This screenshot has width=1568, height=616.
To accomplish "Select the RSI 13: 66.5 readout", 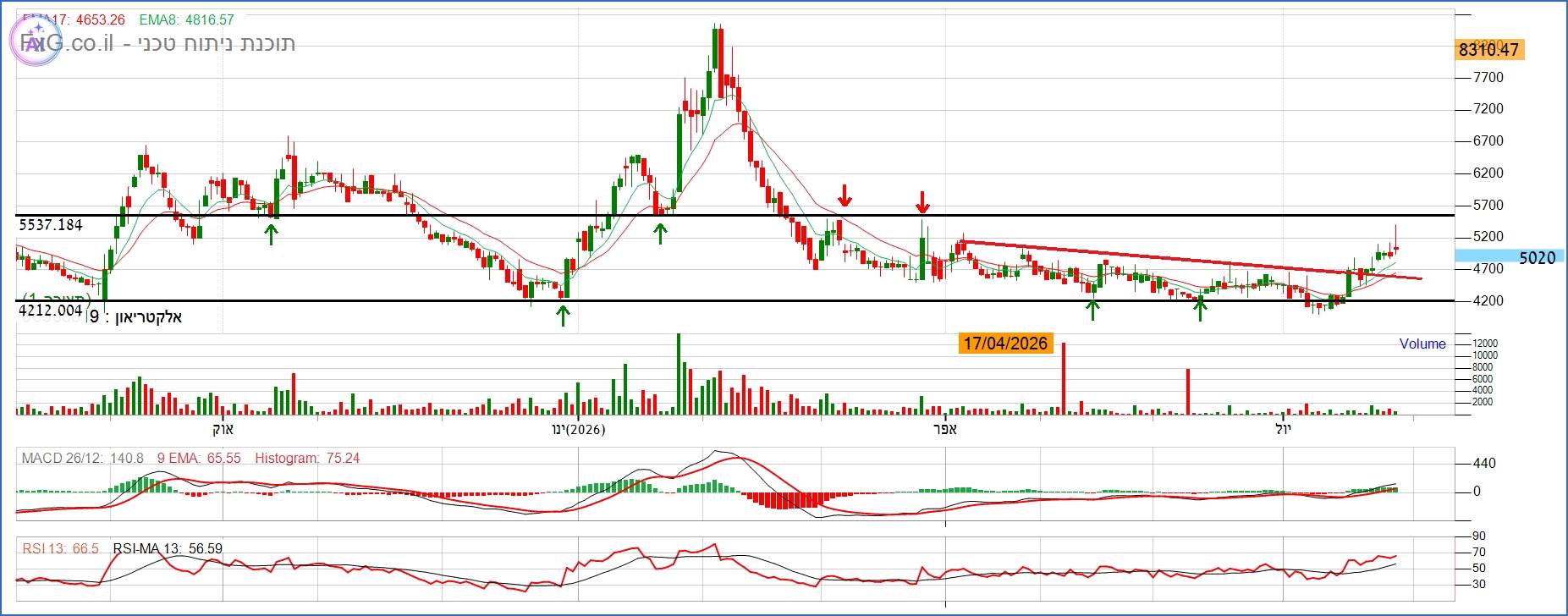I will tap(60, 549).
